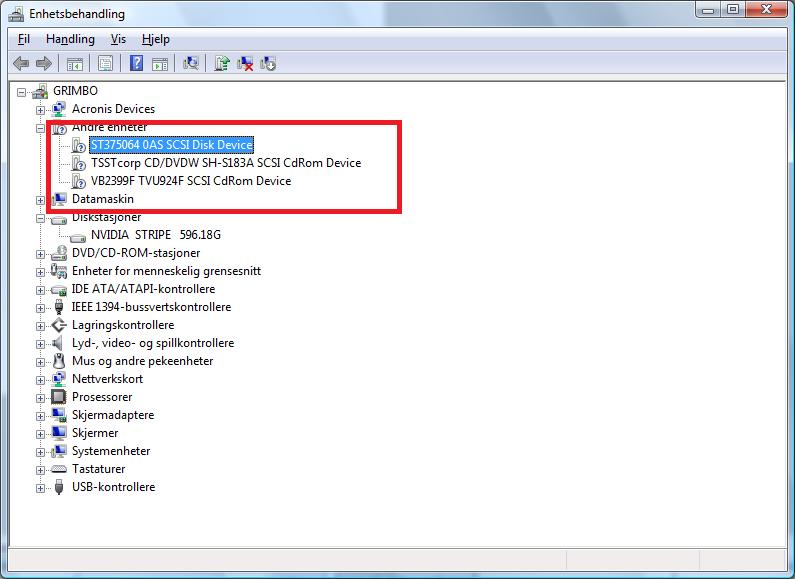Click the ST375064 device unknown icon
The image size is (795, 579).
coord(79,145)
